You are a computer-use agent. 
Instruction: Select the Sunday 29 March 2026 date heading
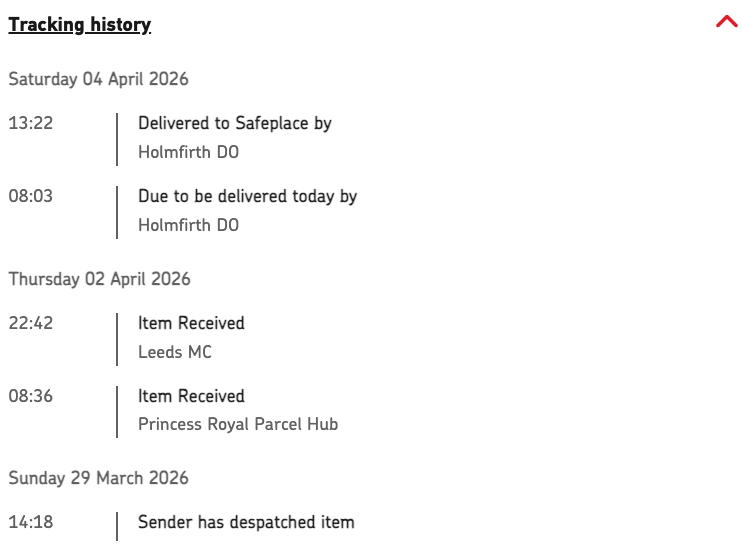click(x=98, y=478)
